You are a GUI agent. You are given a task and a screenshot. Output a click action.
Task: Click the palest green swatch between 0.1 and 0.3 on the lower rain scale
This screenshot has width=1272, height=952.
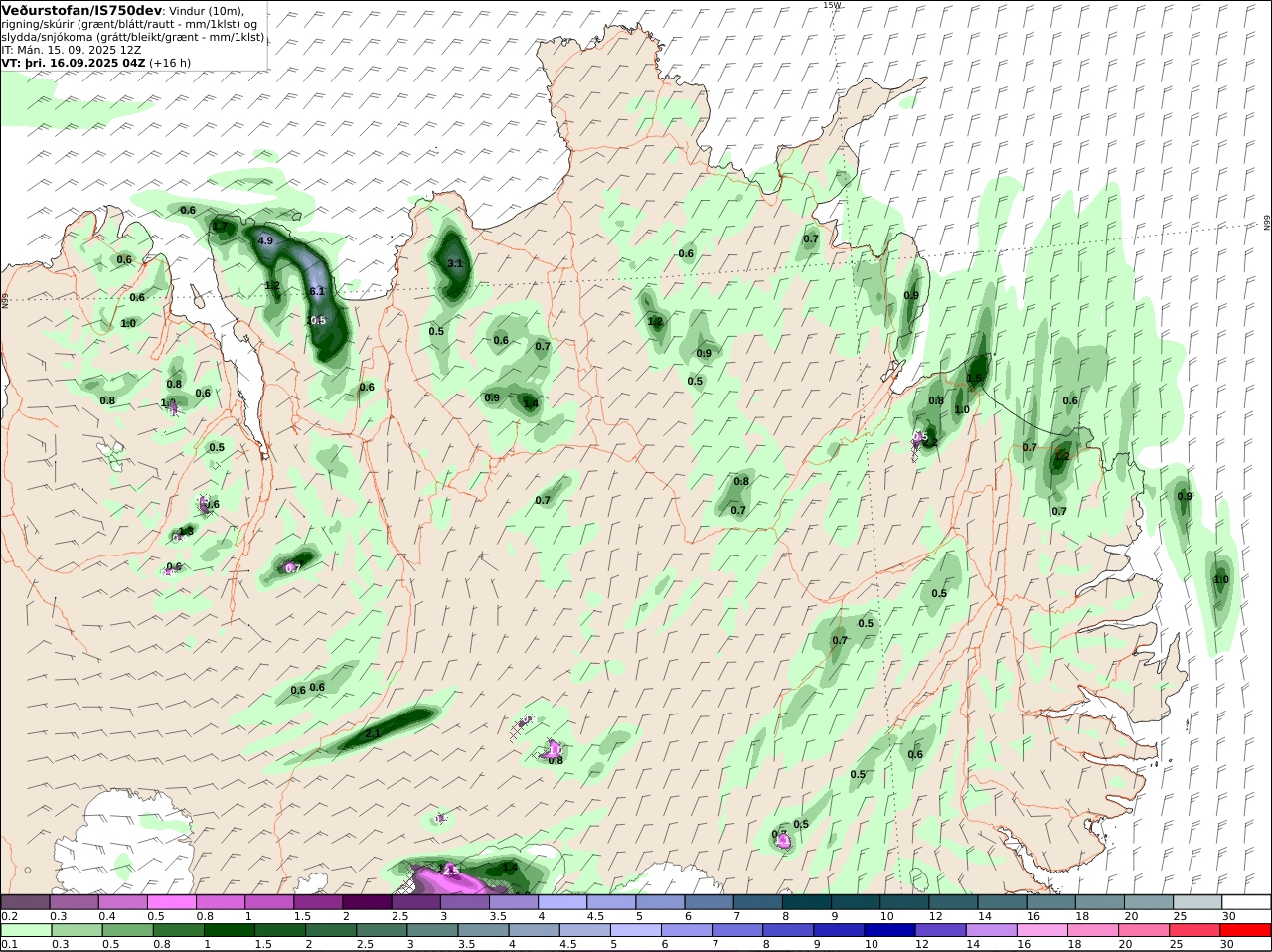25,930
